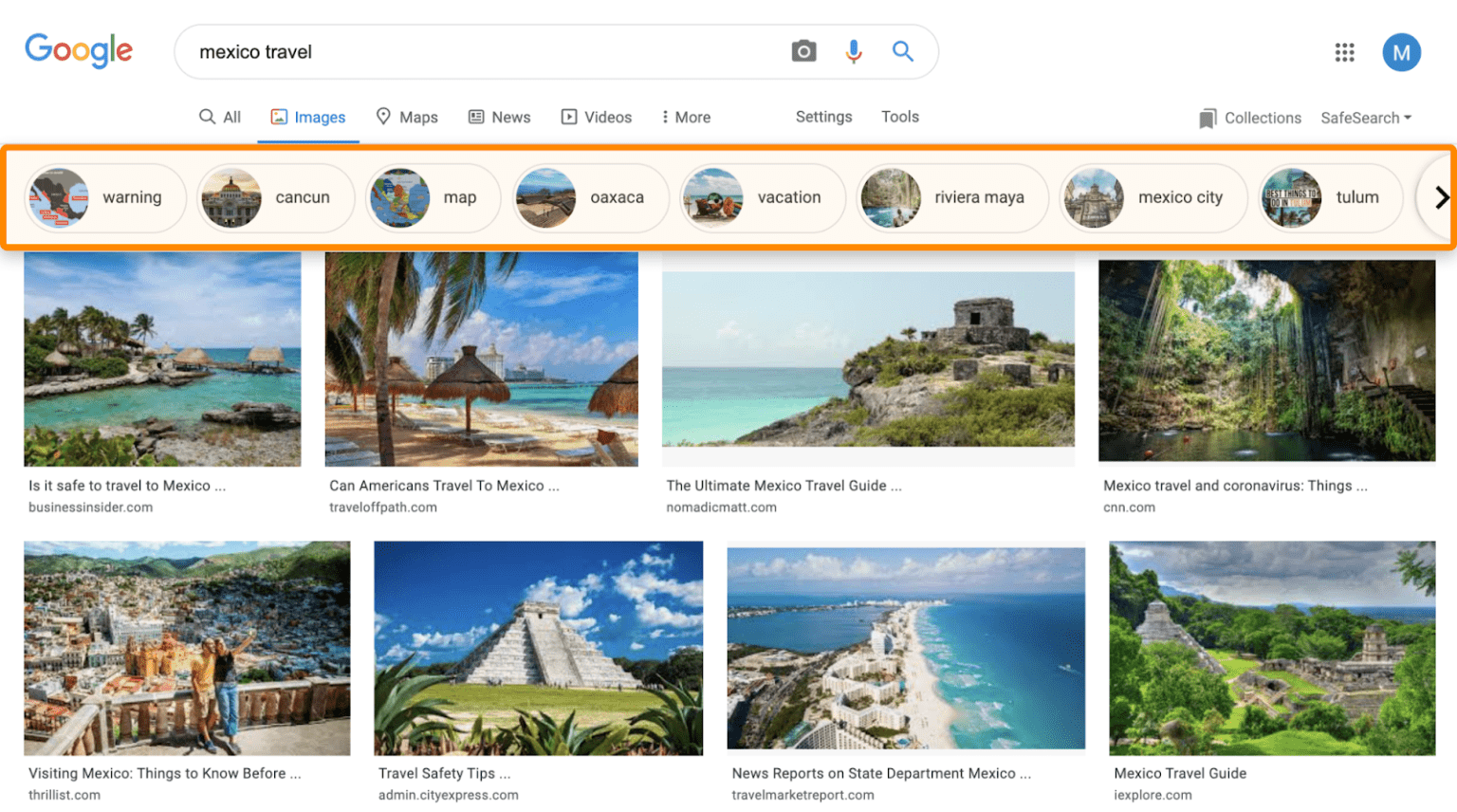Open the More search options dropdown
This screenshot has height=812, width=1457.
click(685, 116)
